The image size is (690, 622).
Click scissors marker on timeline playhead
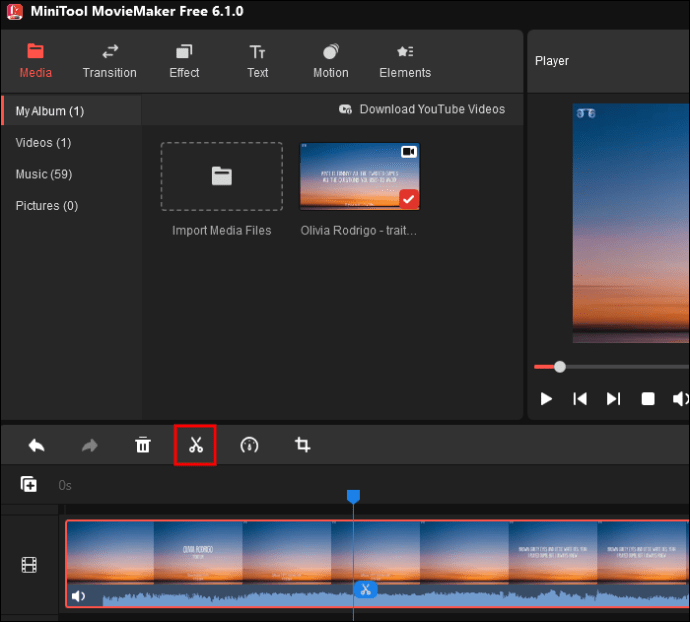[365, 589]
